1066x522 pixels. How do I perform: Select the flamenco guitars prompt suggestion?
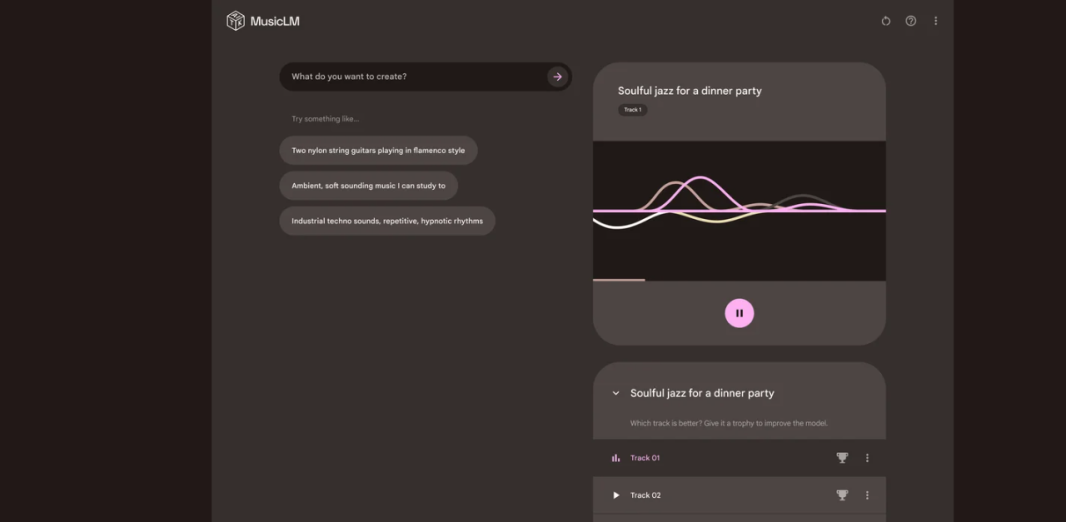click(x=378, y=150)
